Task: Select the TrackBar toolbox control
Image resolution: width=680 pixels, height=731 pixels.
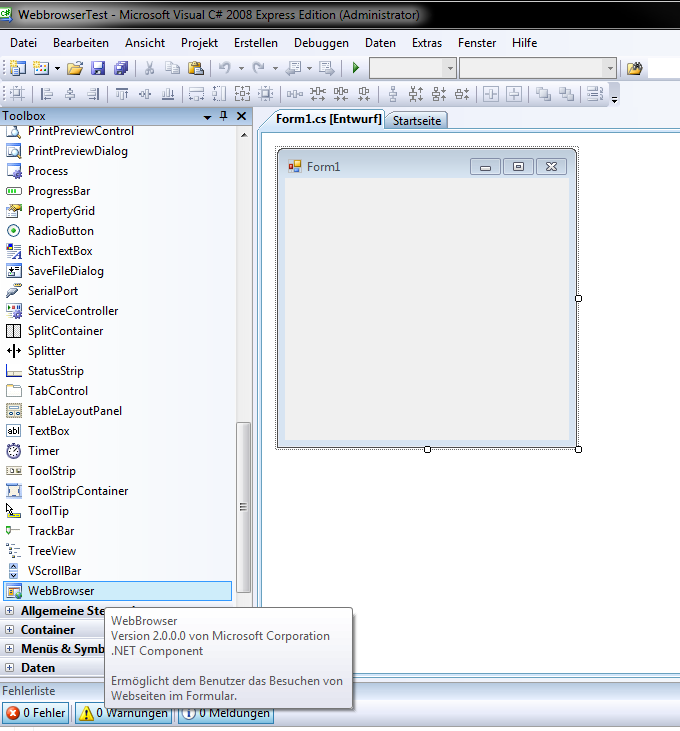Action: (117, 531)
